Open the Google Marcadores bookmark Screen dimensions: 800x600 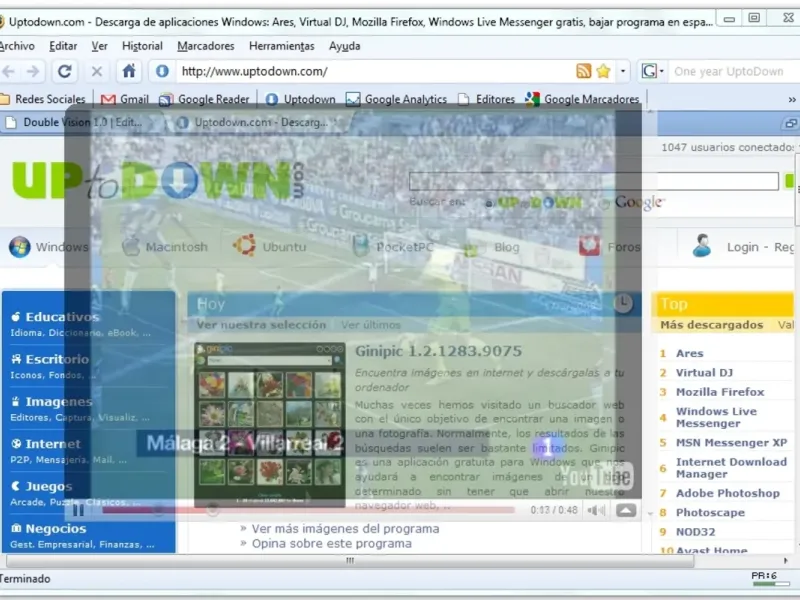click(583, 99)
